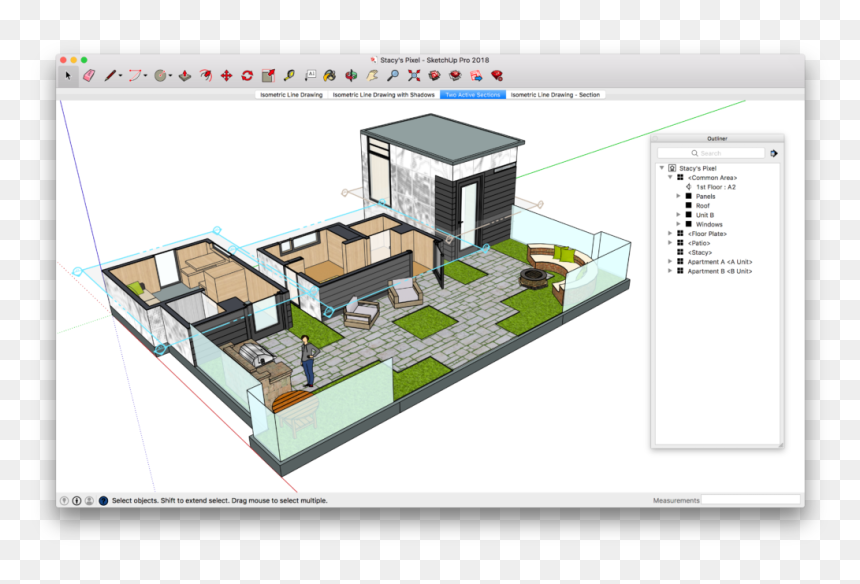
Task: Select the four-arrow Move tool
Action: click(x=227, y=76)
